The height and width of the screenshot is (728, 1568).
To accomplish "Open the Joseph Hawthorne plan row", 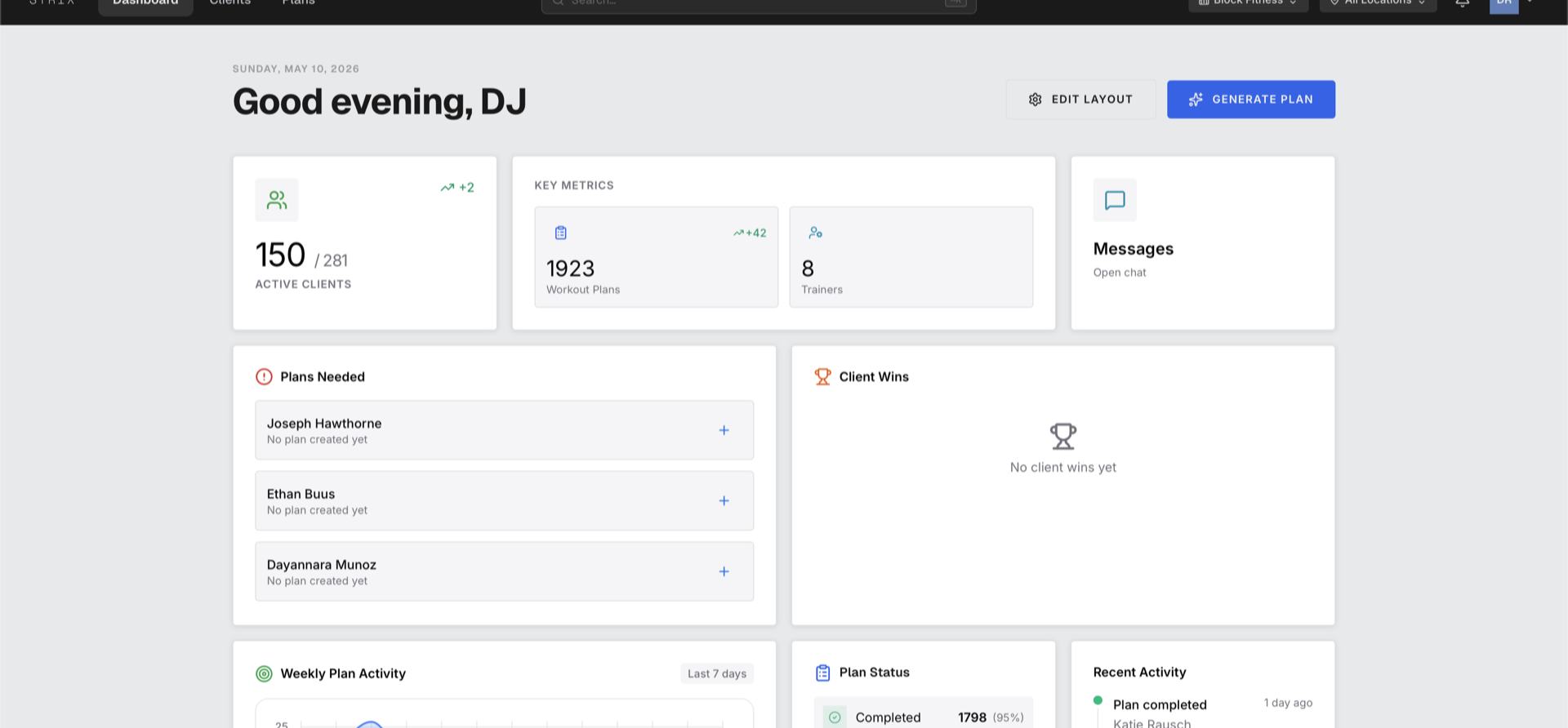I will [x=504, y=430].
